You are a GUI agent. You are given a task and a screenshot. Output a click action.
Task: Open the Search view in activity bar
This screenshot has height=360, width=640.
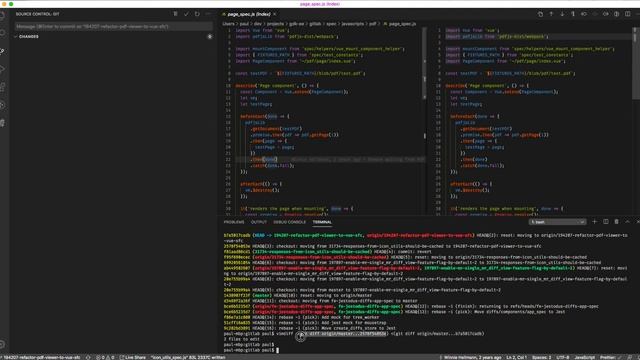click(2, 33)
